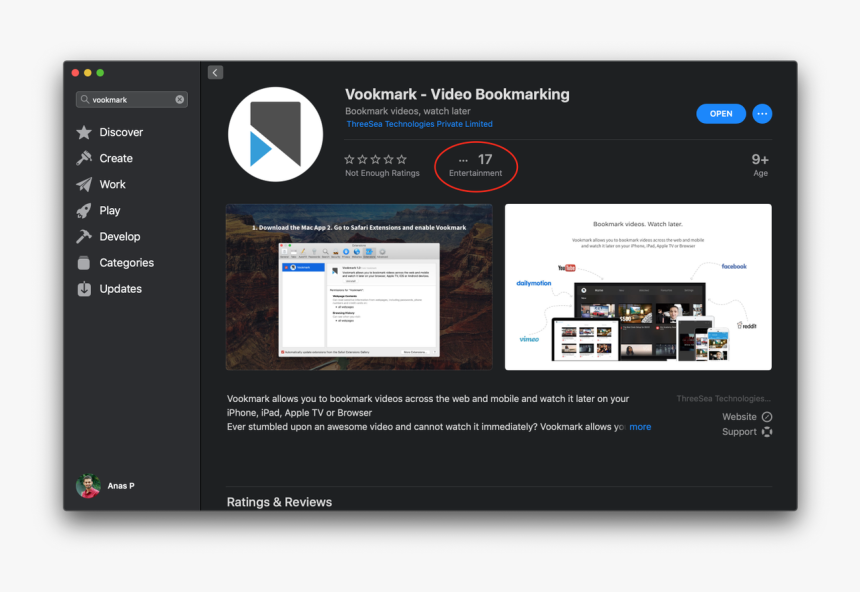Click the OPEN button

pos(721,114)
